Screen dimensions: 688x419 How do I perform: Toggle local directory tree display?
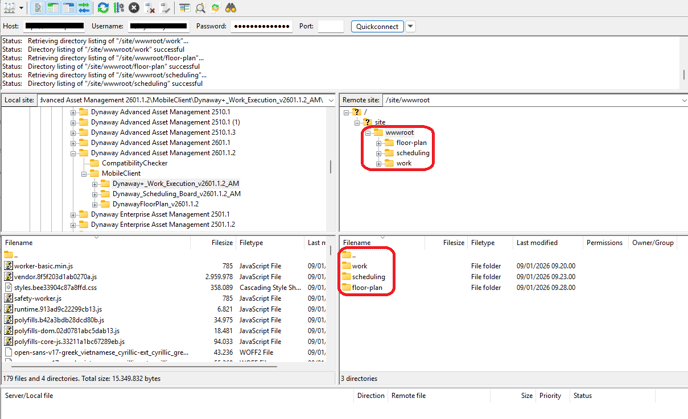point(53,8)
